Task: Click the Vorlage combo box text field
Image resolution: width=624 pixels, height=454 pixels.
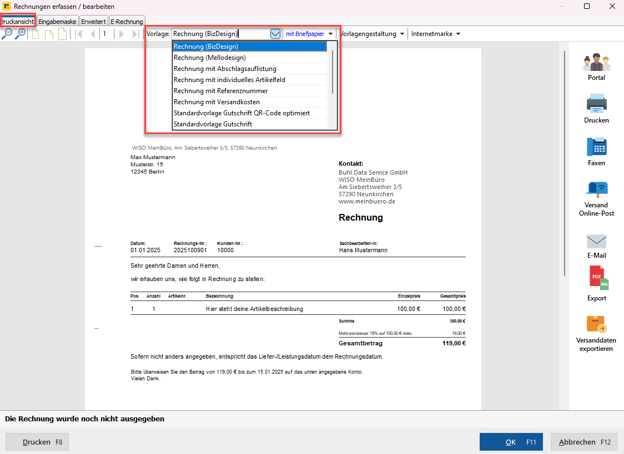Action: coord(220,34)
